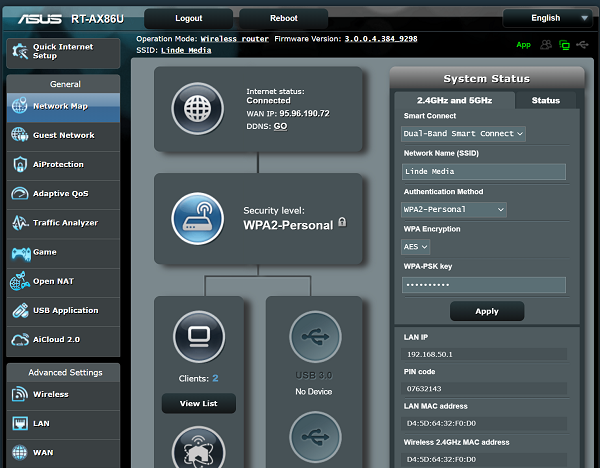This screenshot has width=600, height=468.
Task: Select Traffic Analyzer menu item
Action: 63,223
